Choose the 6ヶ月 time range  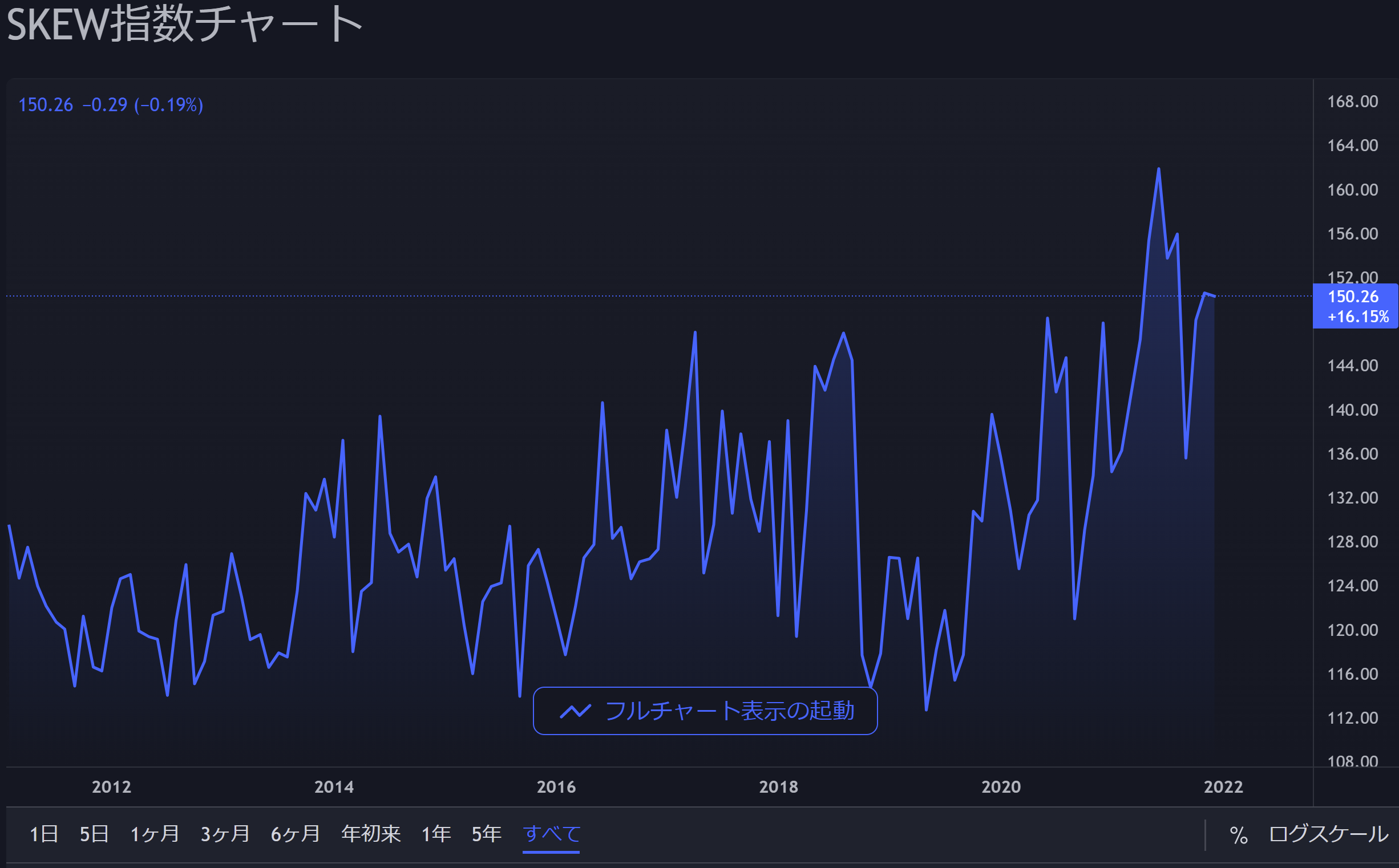tap(295, 834)
